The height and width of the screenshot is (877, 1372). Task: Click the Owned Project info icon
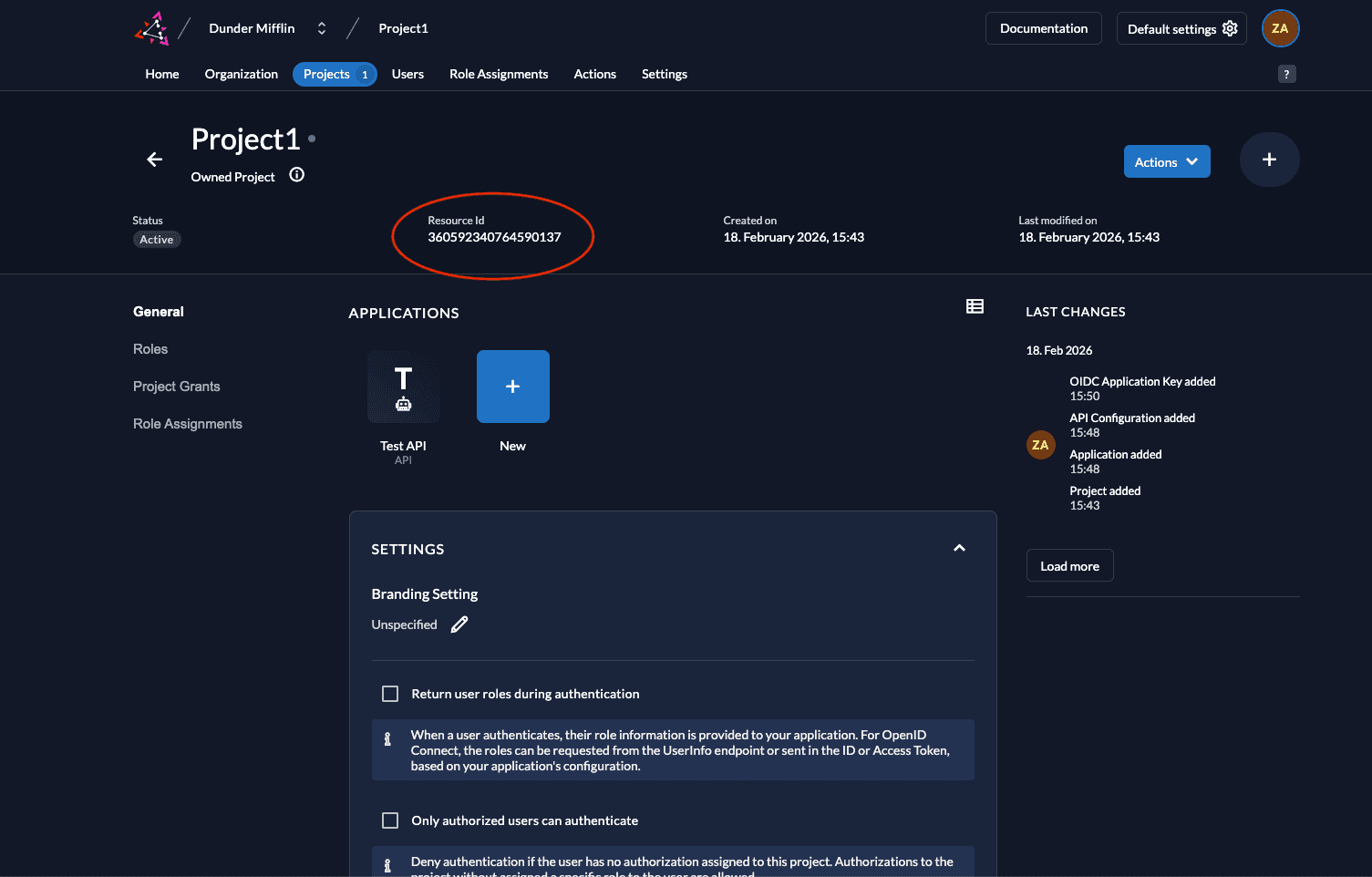(296, 175)
